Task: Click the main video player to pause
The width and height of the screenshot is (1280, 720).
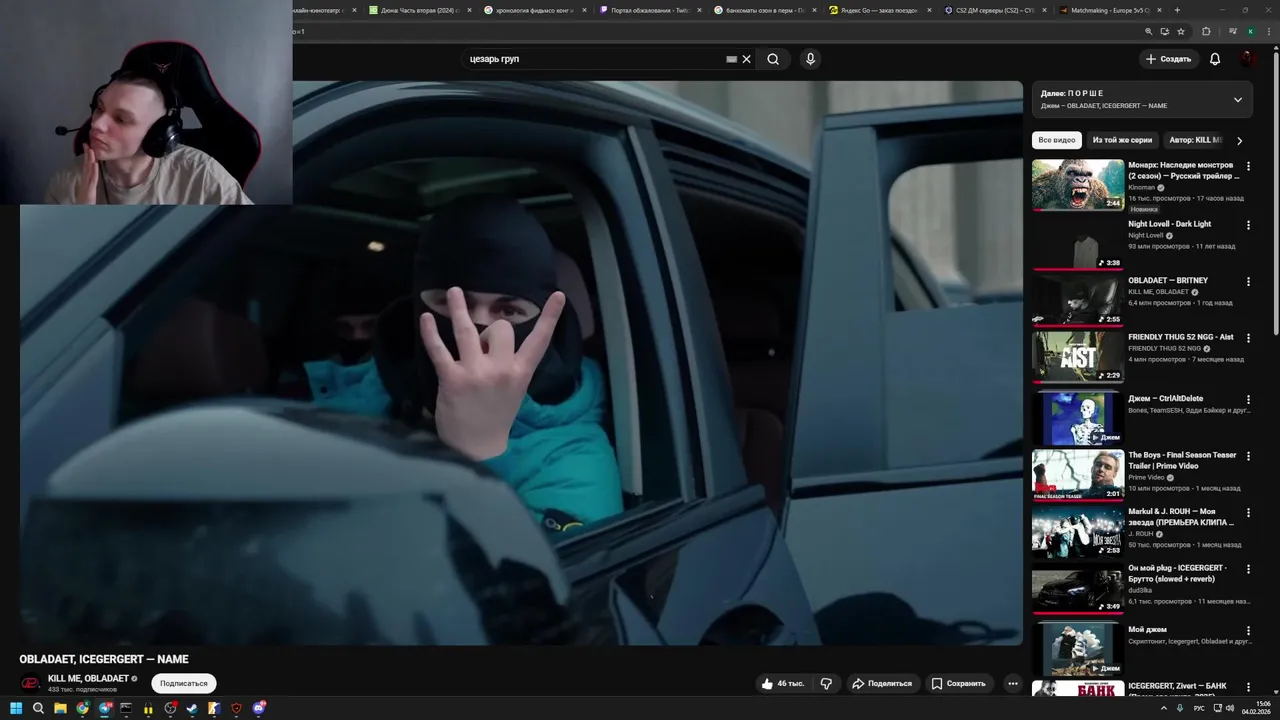Action: point(520,363)
